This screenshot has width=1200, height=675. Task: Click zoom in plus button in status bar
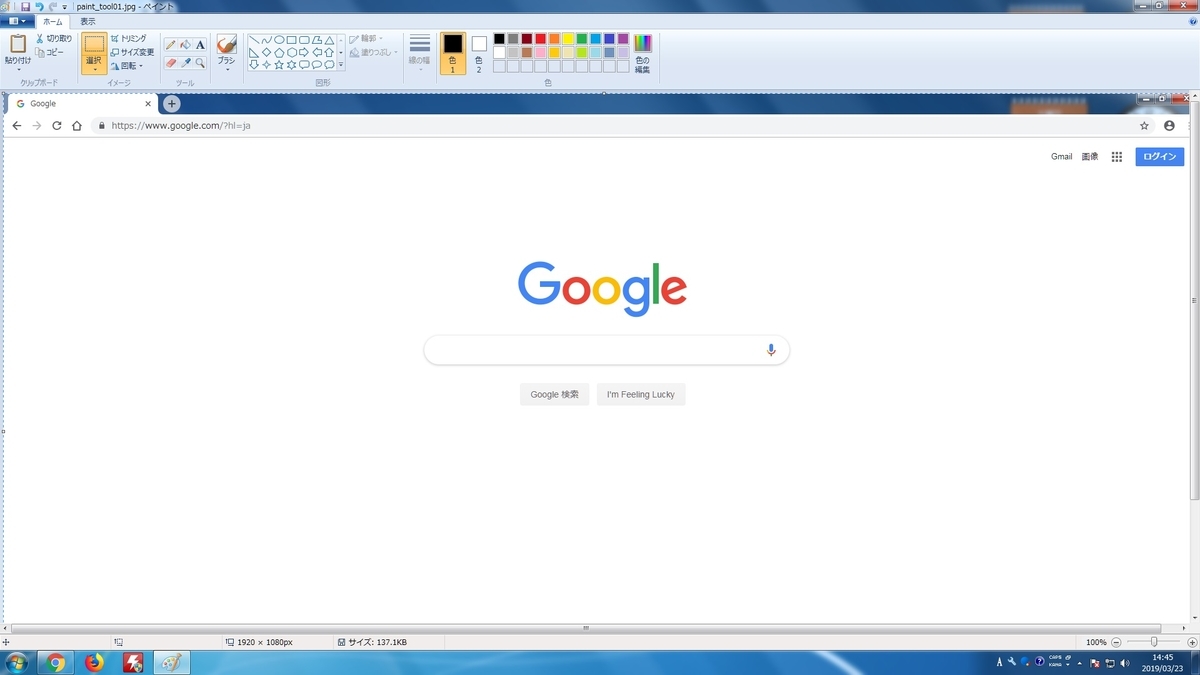point(1190,642)
